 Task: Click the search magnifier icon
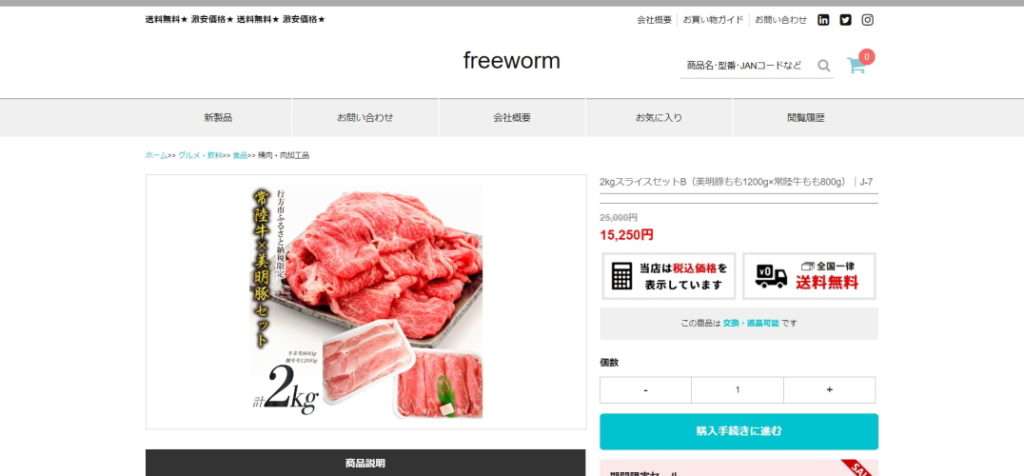pos(824,65)
